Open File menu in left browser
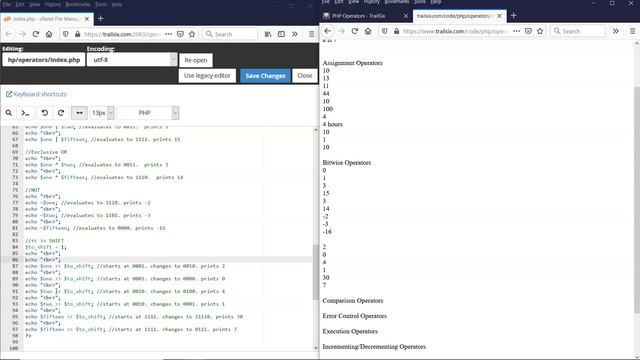This screenshot has width=640, height=360. 7,4
